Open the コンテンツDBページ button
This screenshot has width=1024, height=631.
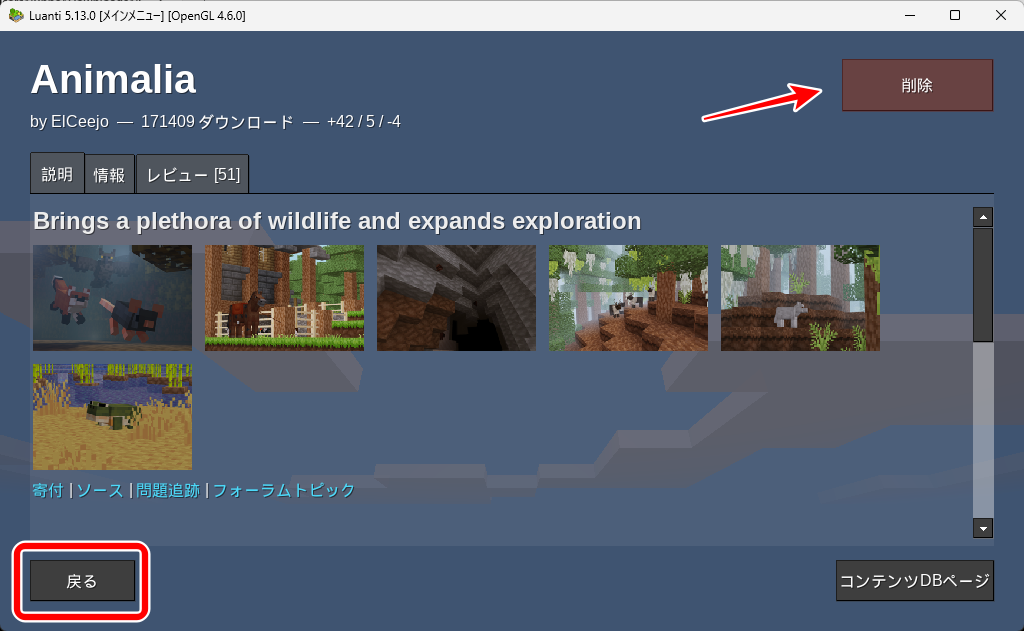click(914, 581)
